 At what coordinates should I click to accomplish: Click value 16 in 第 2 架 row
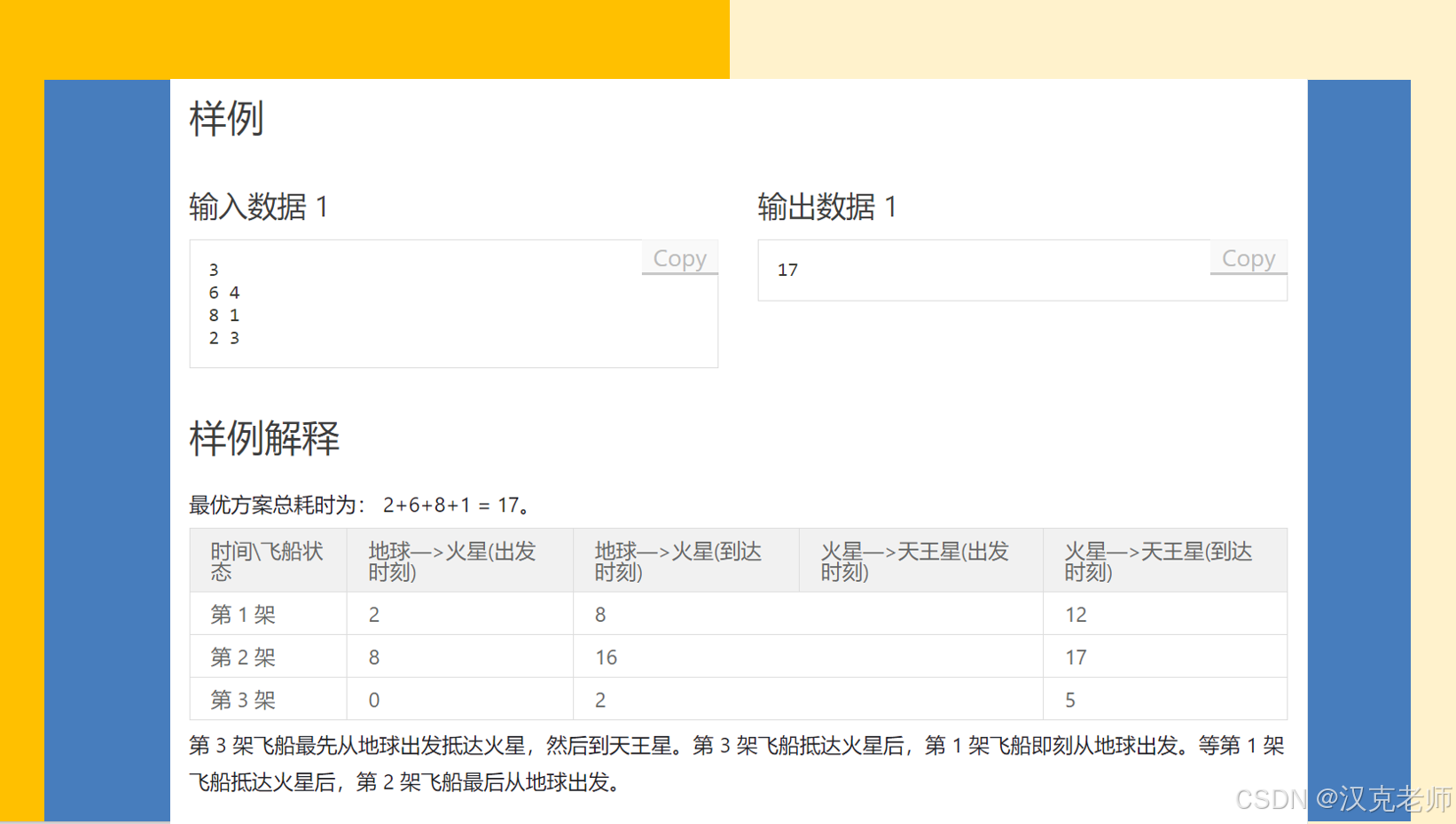(606, 657)
